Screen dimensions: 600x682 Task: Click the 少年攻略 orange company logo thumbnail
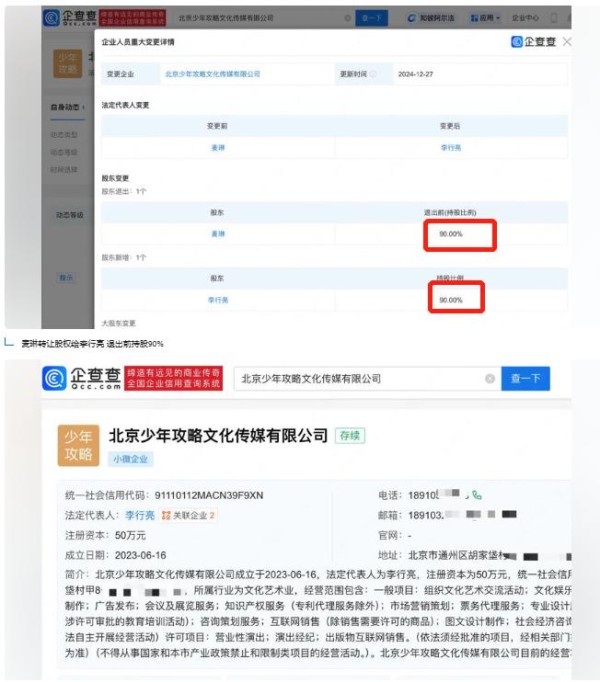(78, 445)
